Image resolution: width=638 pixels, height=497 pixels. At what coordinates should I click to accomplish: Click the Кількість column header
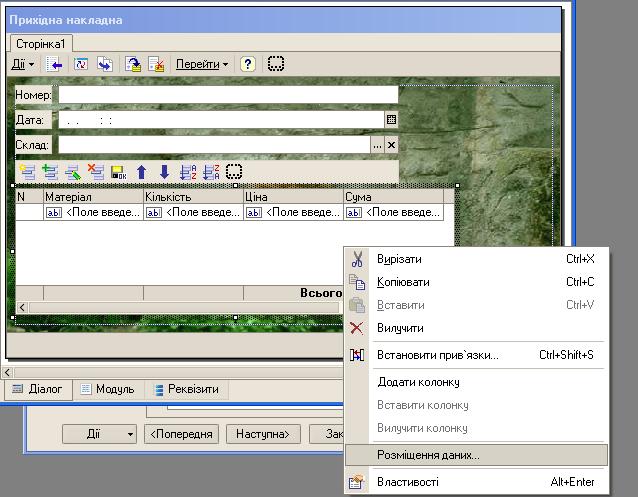(x=193, y=197)
